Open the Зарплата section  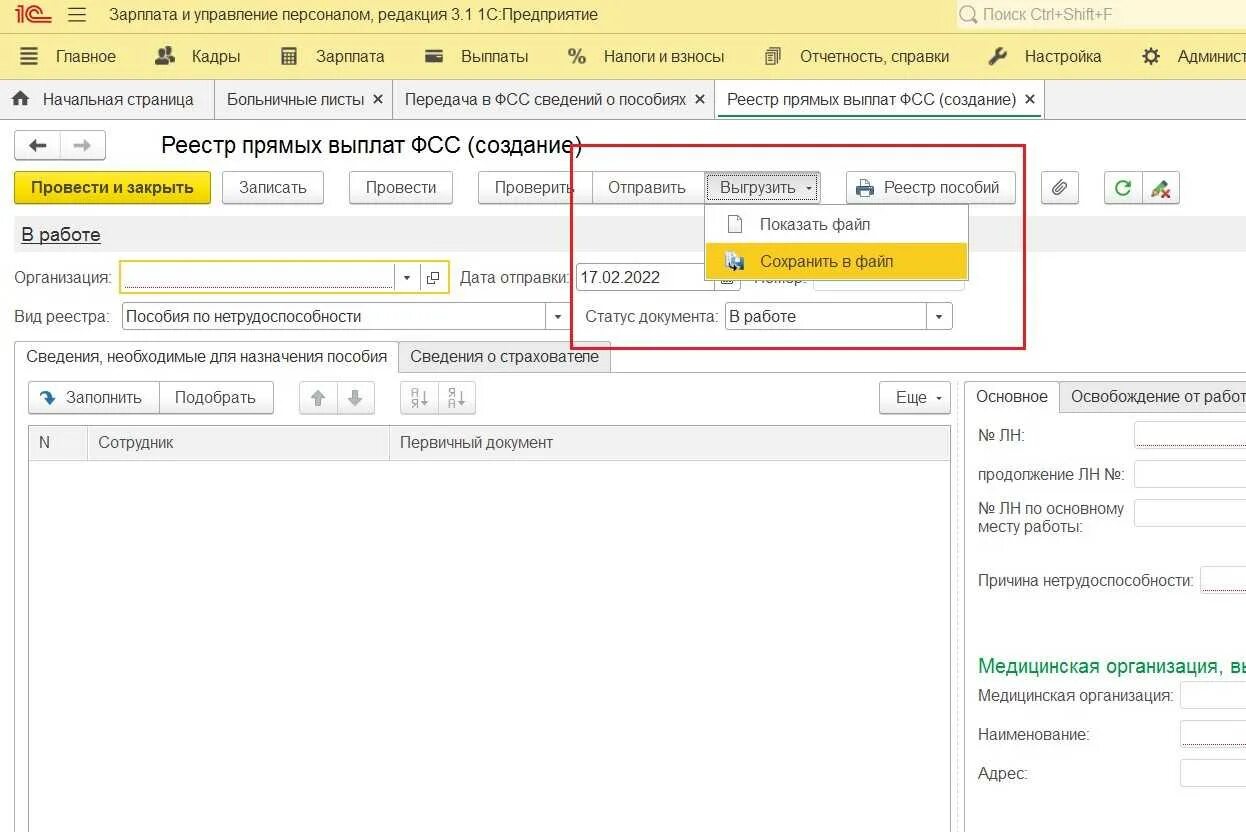(x=333, y=56)
